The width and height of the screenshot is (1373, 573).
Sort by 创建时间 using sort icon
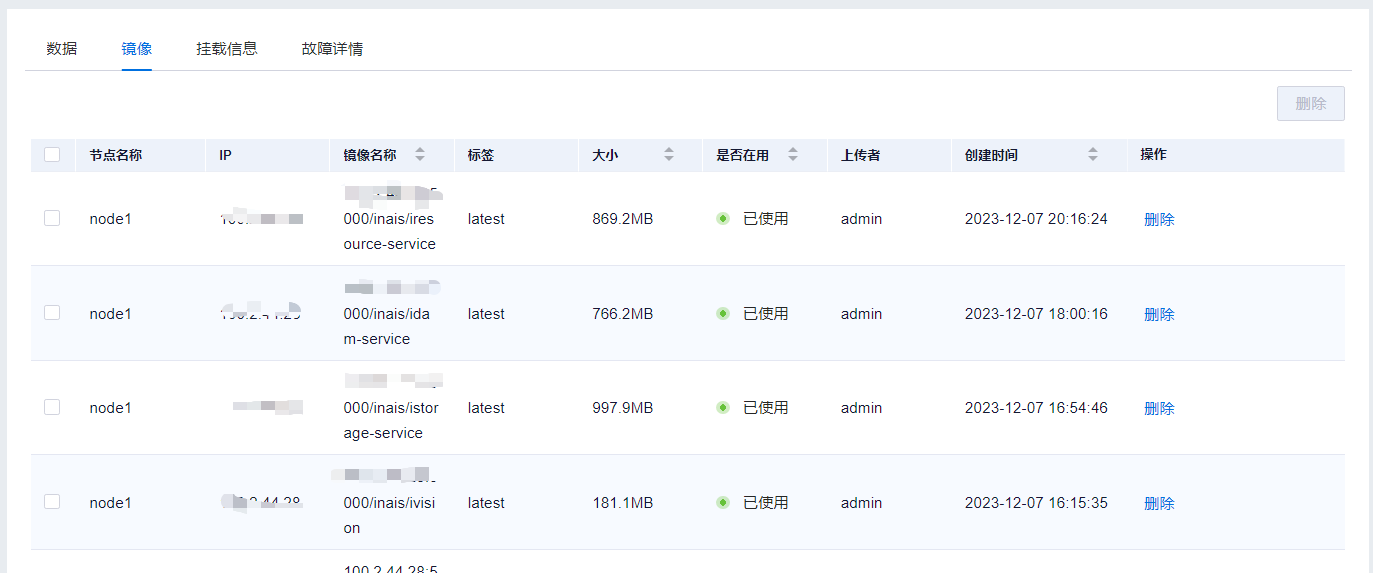pyautogui.click(x=1093, y=155)
